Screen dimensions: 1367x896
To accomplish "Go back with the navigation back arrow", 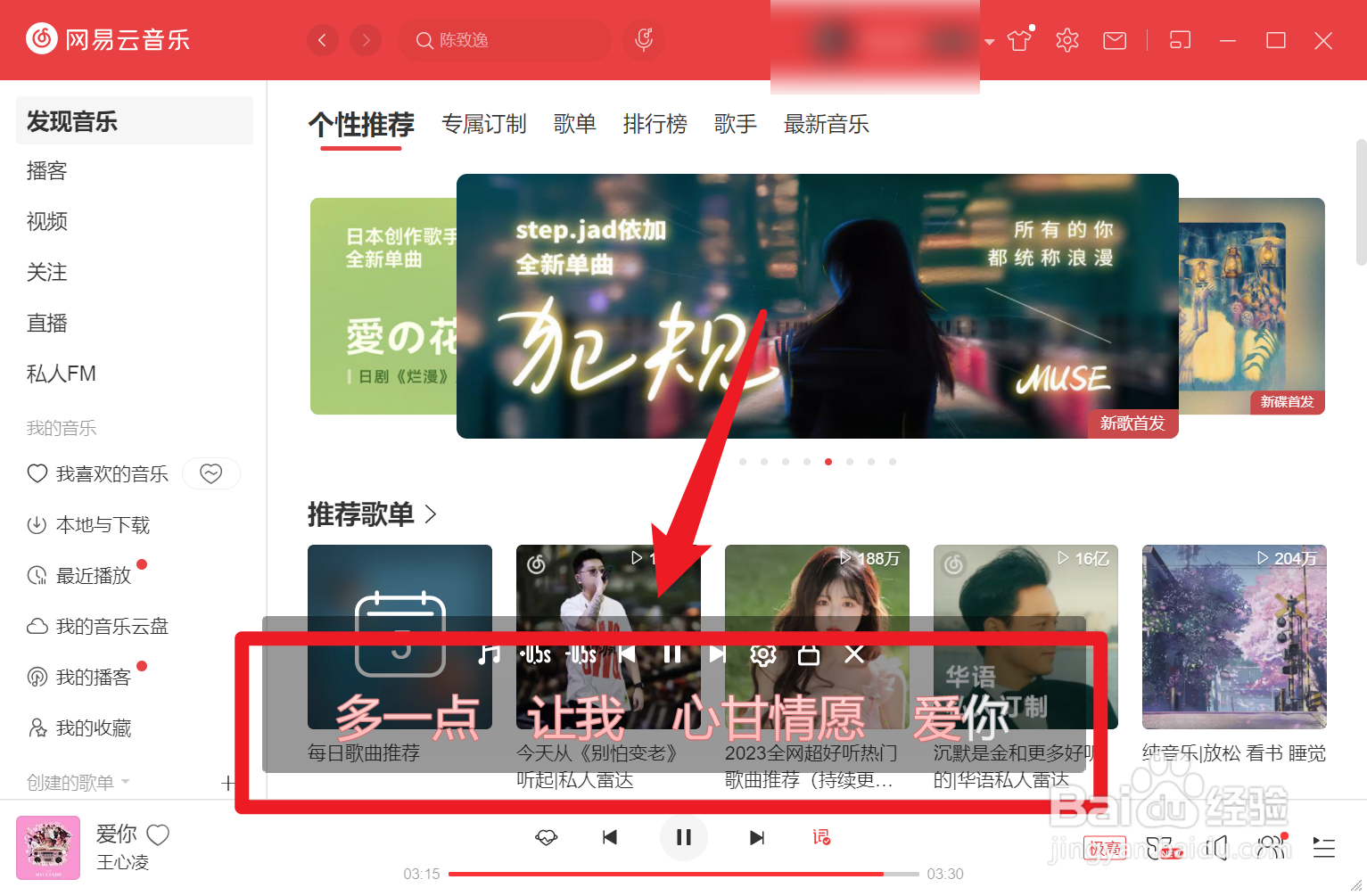I will tap(323, 40).
